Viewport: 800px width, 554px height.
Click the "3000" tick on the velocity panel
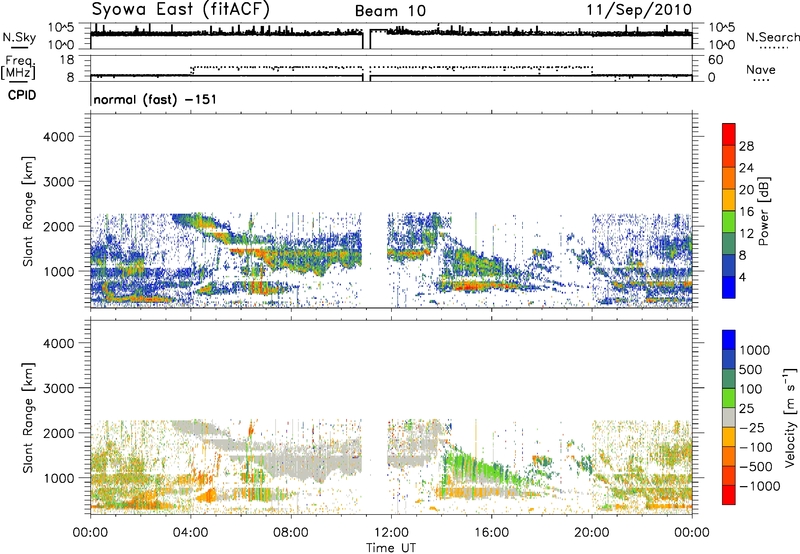pyautogui.click(x=58, y=388)
